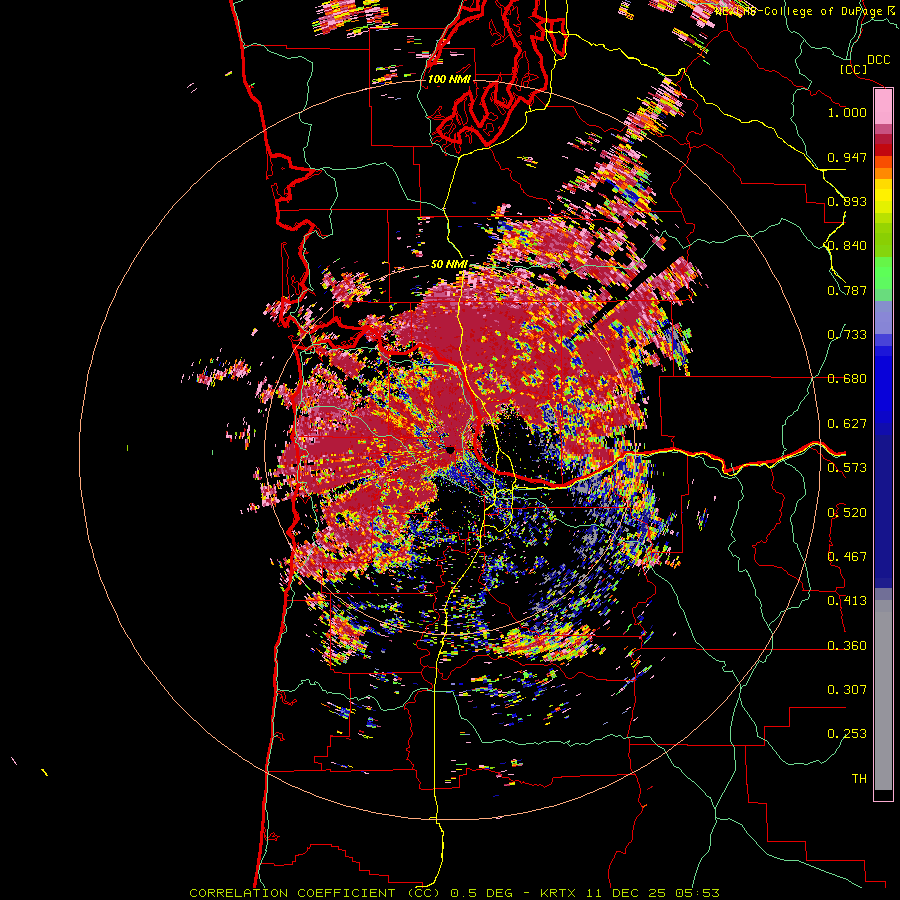Select the 0.253 scale value
This screenshot has width=900, height=900.
pyautogui.click(x=847, y=734)
